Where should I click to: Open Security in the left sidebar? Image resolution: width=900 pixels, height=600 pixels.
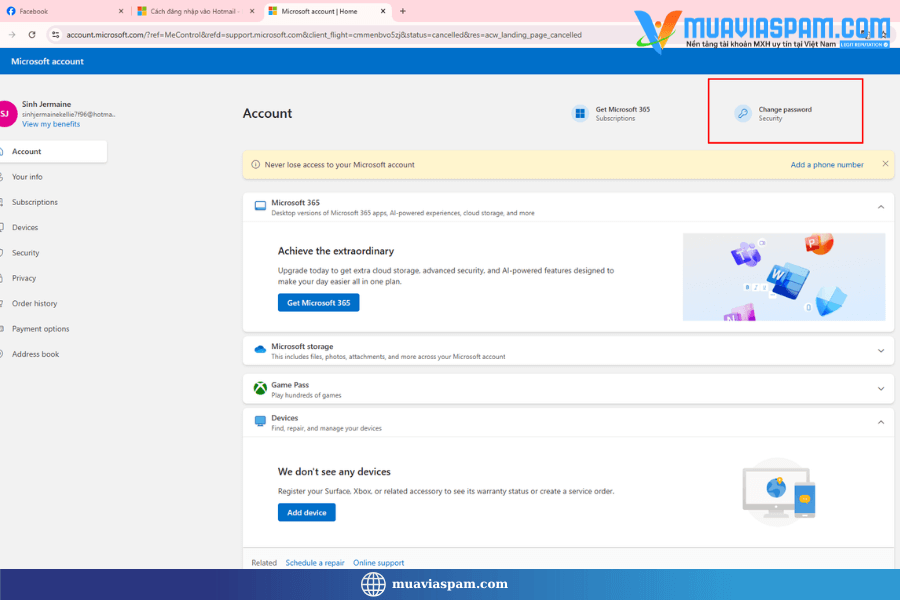[x=26, y=253]
